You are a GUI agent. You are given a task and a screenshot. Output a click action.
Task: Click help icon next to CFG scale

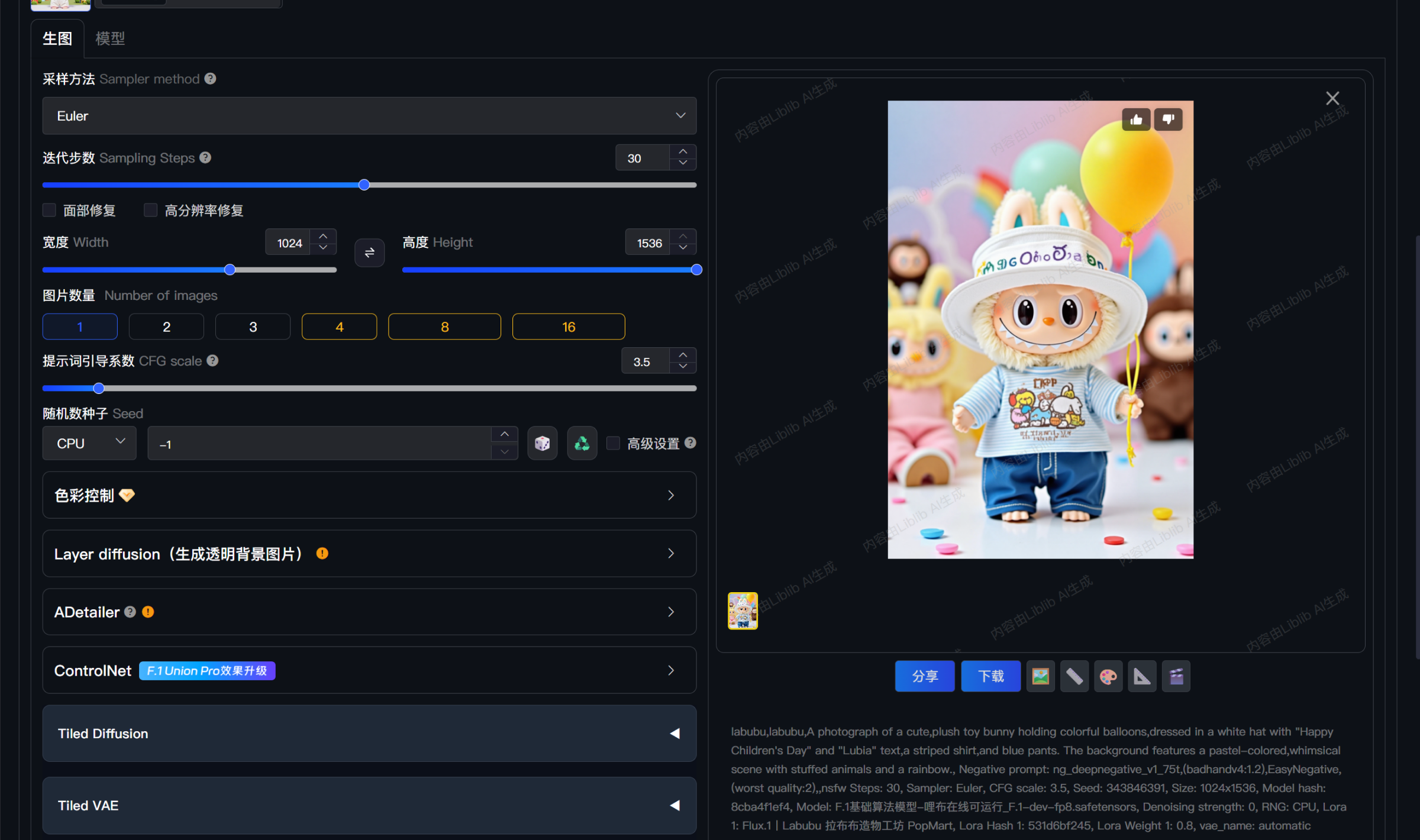[212, 361]
